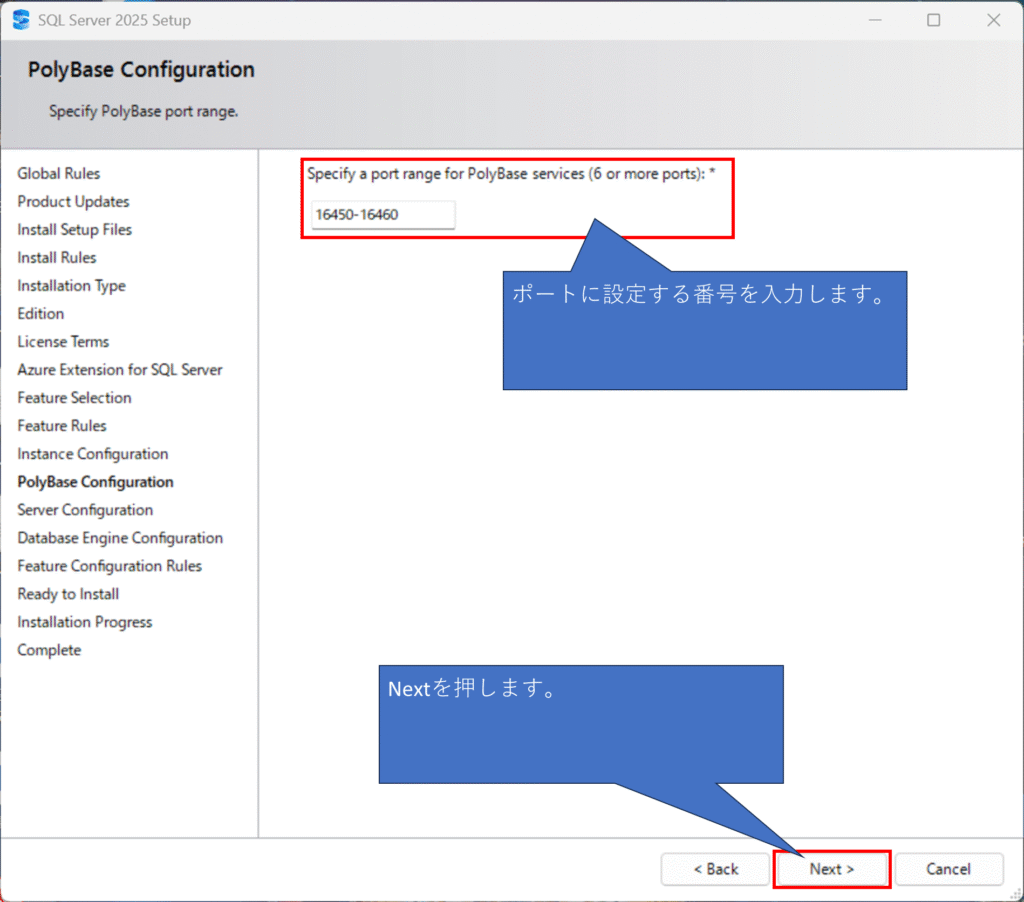This screenshot has height=902, width=1024.
Task: Select the Install Rules step
Action: (57, 258)
